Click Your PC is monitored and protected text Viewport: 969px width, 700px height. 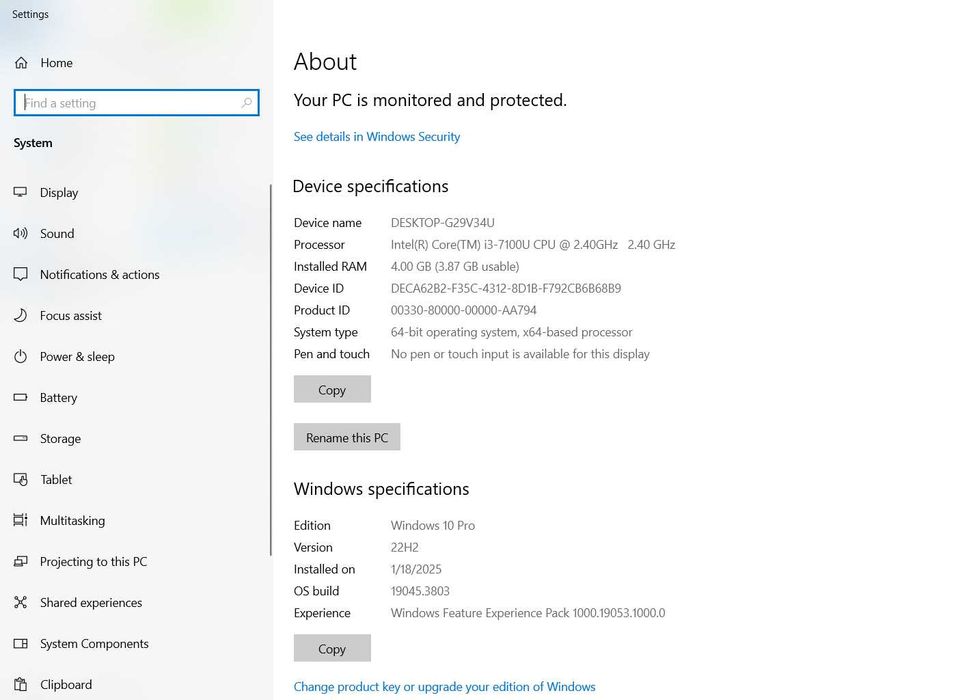coord(430,100)
